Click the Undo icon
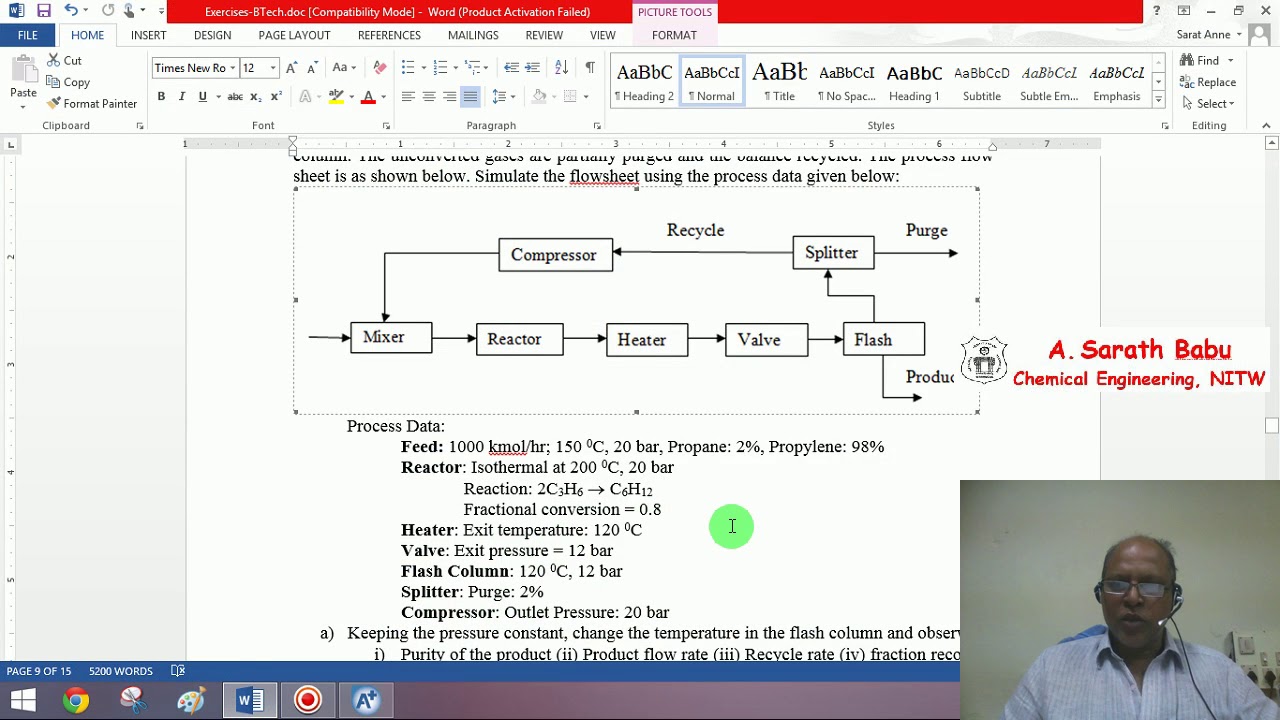Viewport: 1280px width, 720px height. coord(71,11)
